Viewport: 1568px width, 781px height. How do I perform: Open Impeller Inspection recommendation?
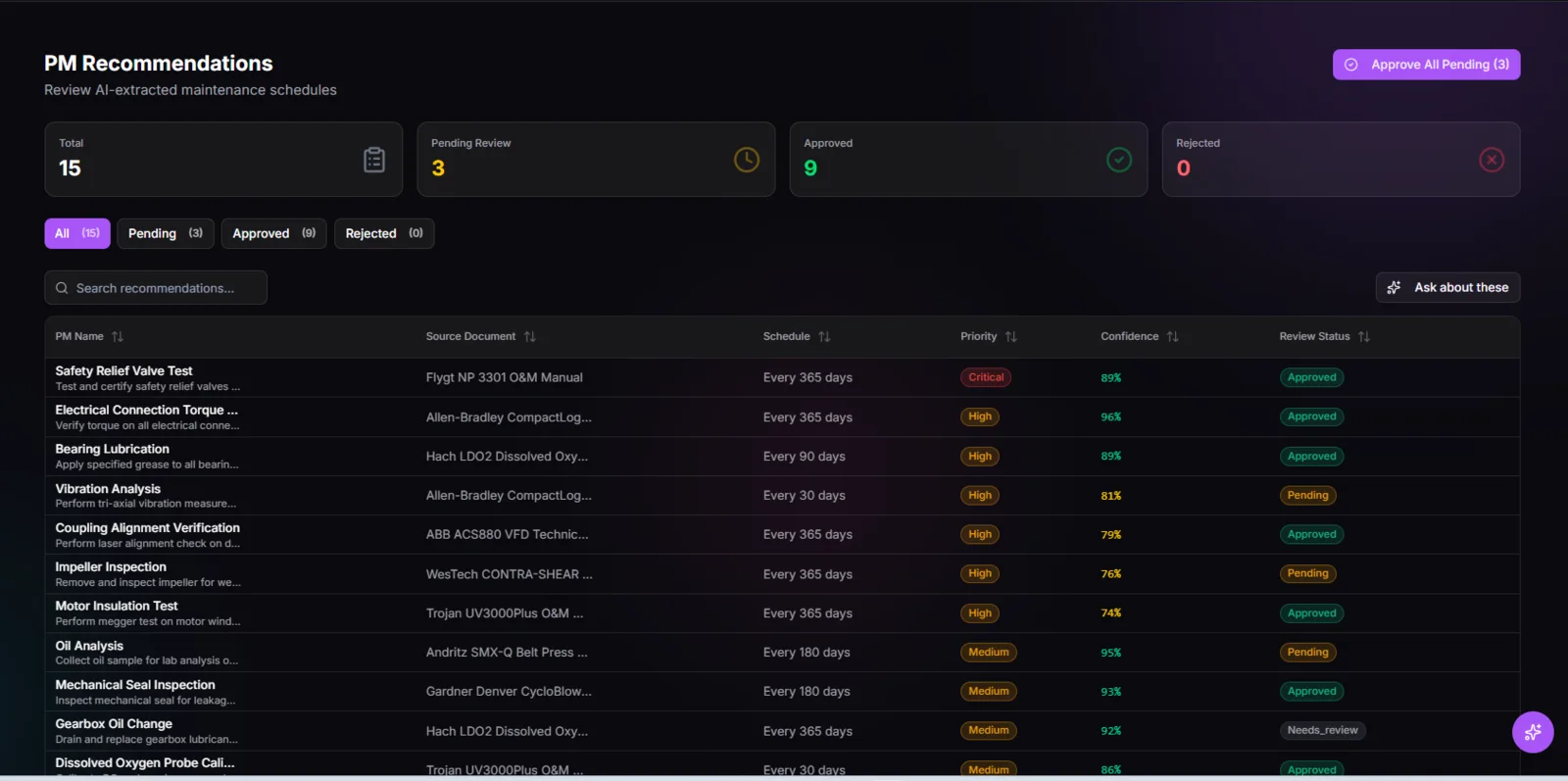tap(782, 573)
